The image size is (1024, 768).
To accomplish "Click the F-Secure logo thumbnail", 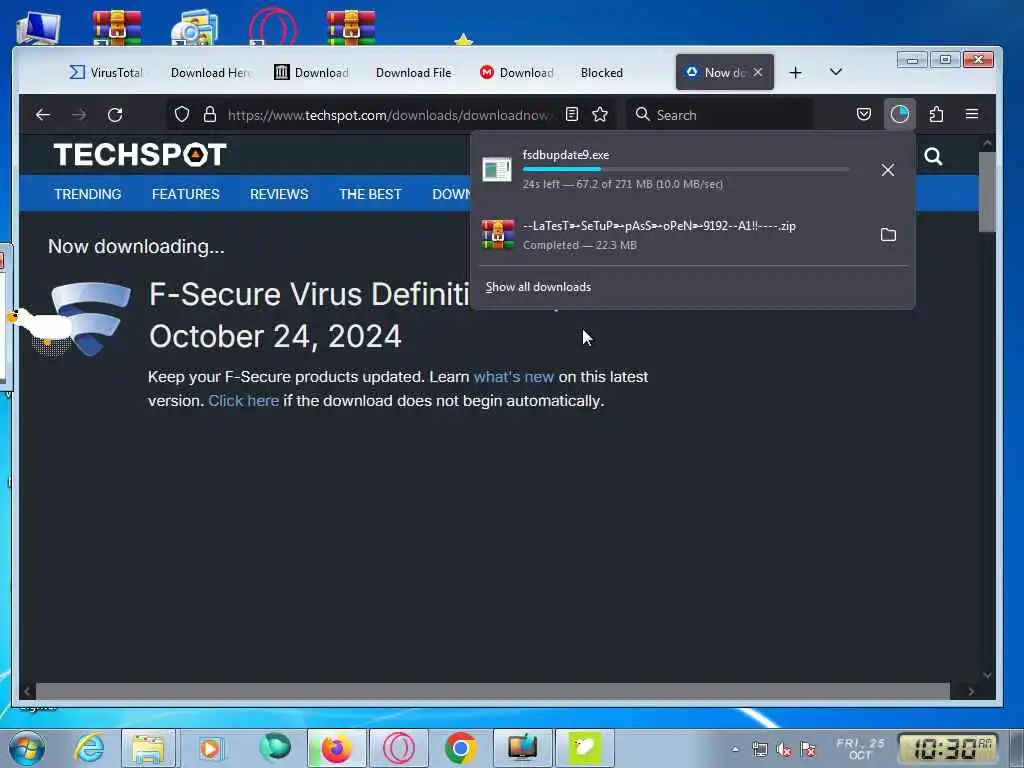I will coord(91,319).
